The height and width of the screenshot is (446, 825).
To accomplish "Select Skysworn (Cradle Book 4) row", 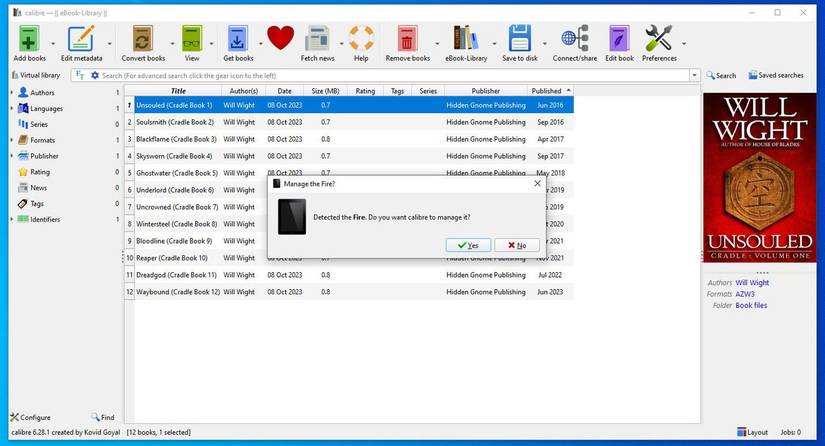I will [349, 156].
